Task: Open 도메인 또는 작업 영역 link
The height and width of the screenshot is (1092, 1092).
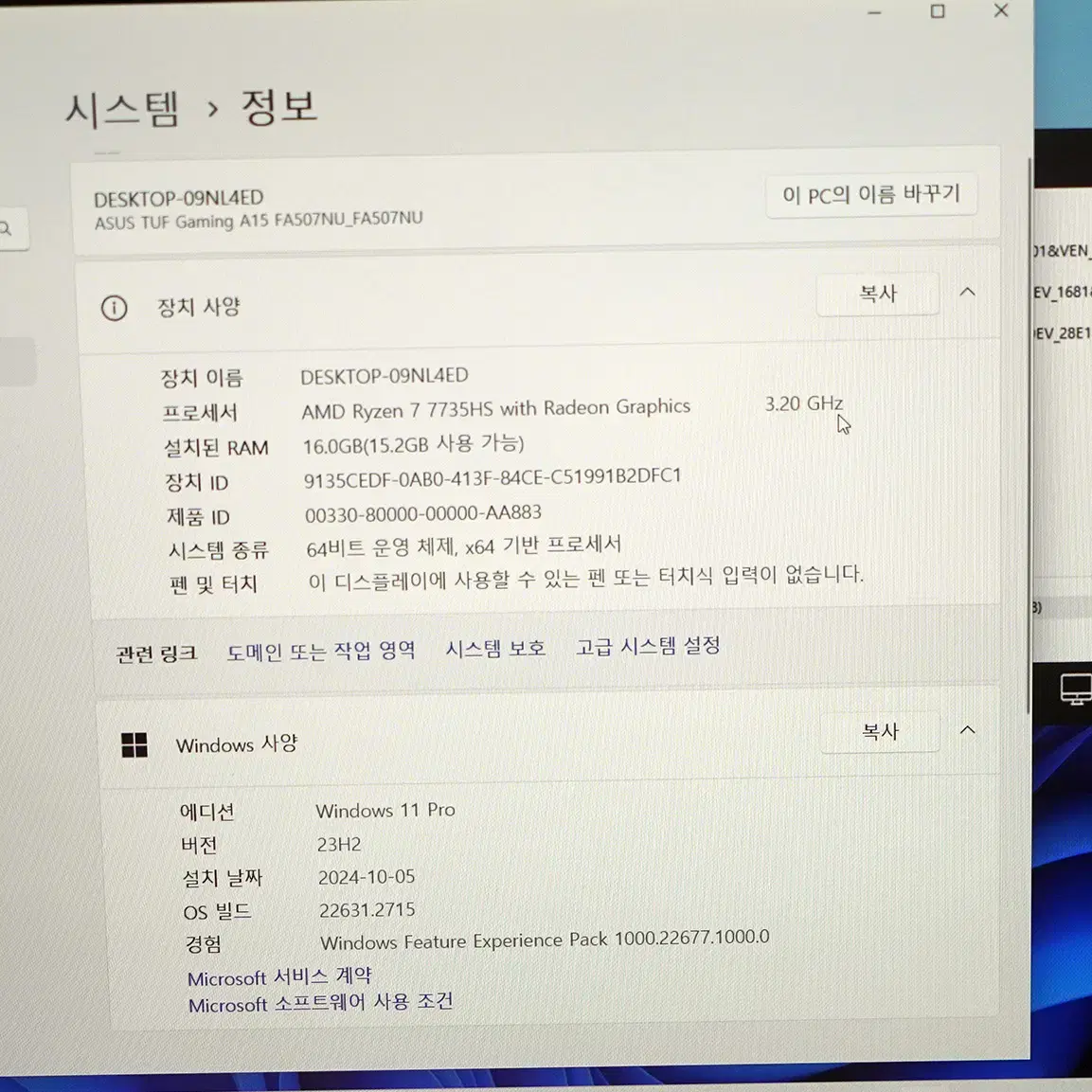Action: tap(321, 652)
